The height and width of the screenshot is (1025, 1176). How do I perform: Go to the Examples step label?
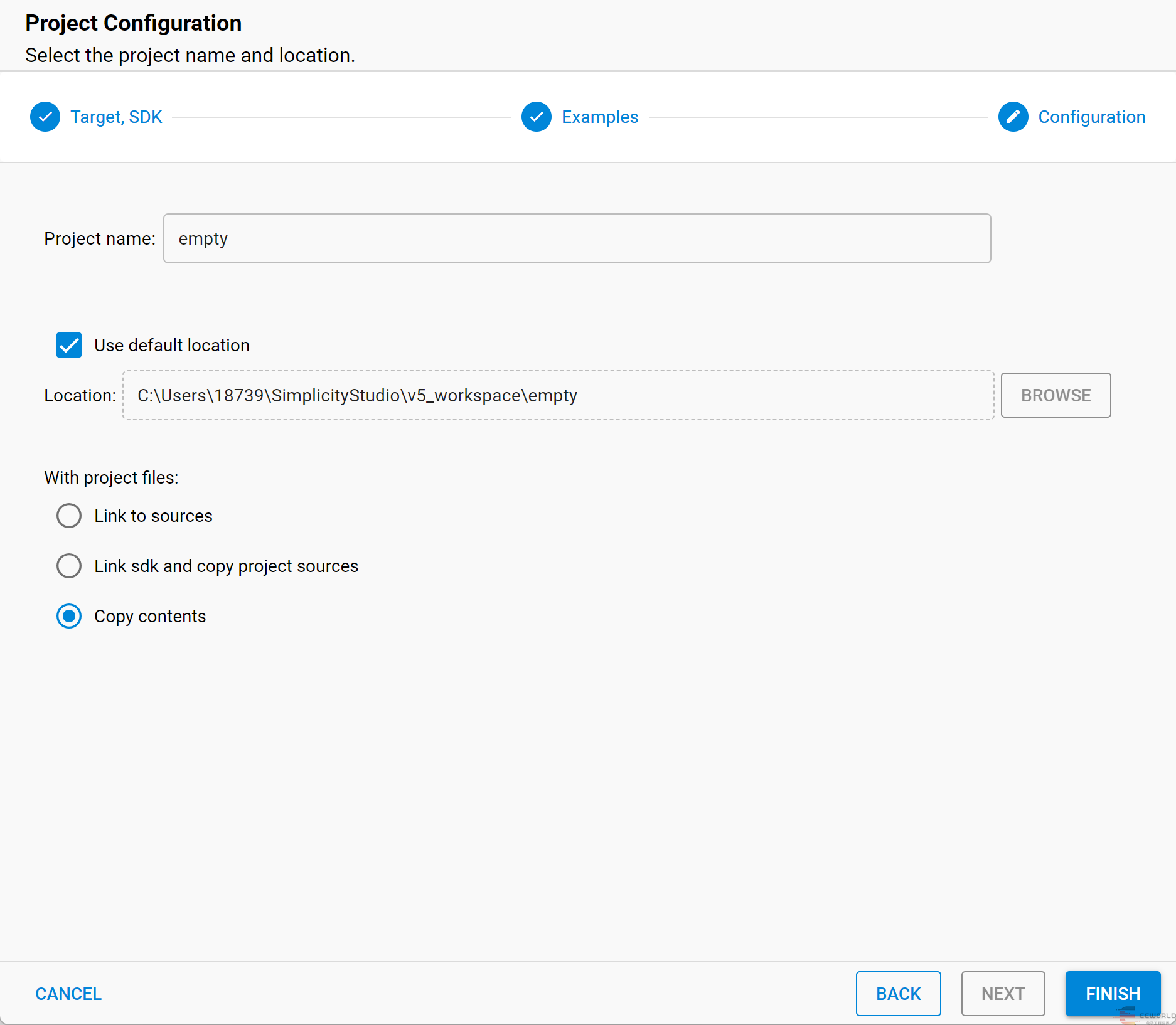coord(600,117)
